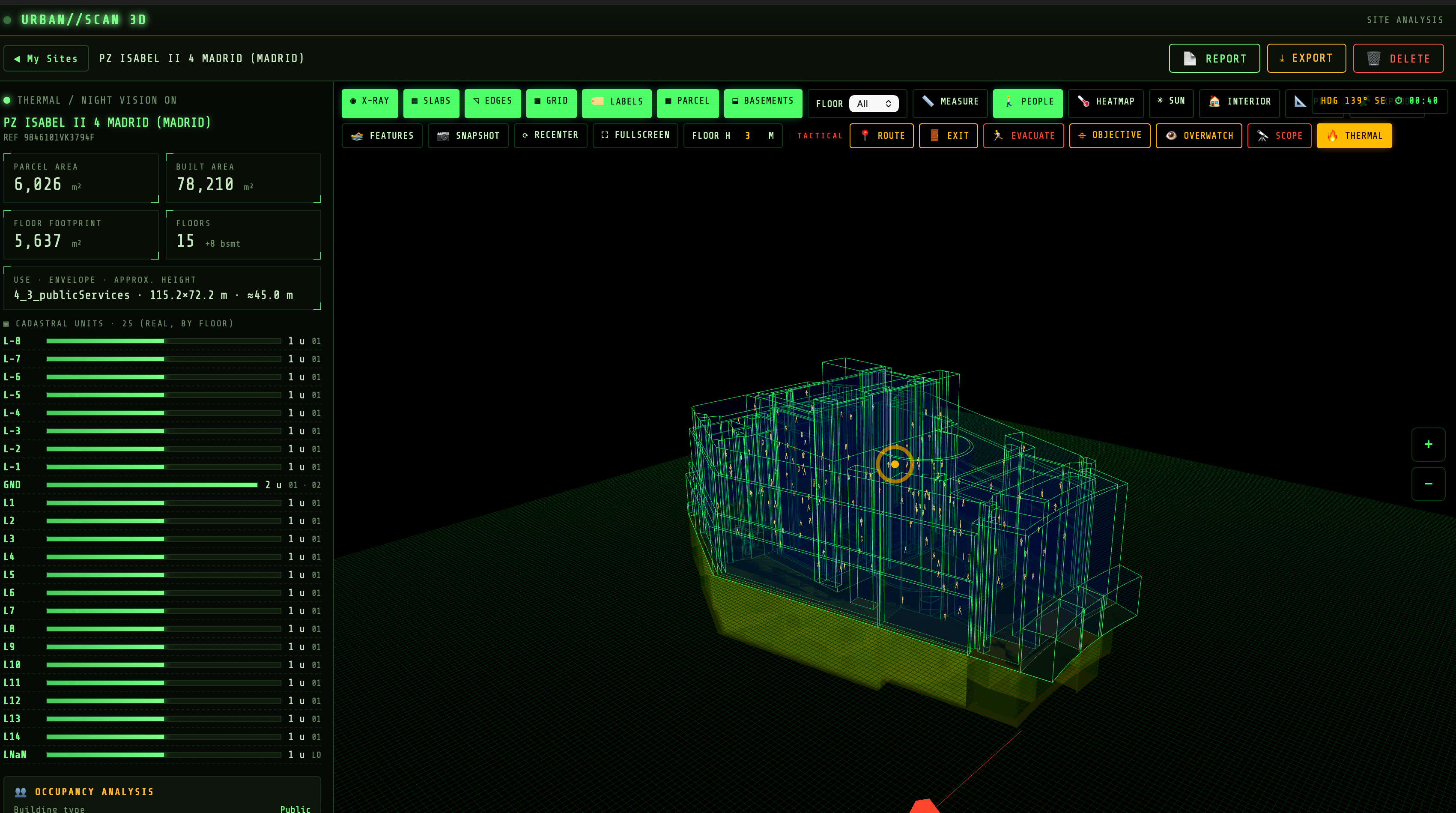Click the CADASTRAL UNITS header icon

coord(6,324)
